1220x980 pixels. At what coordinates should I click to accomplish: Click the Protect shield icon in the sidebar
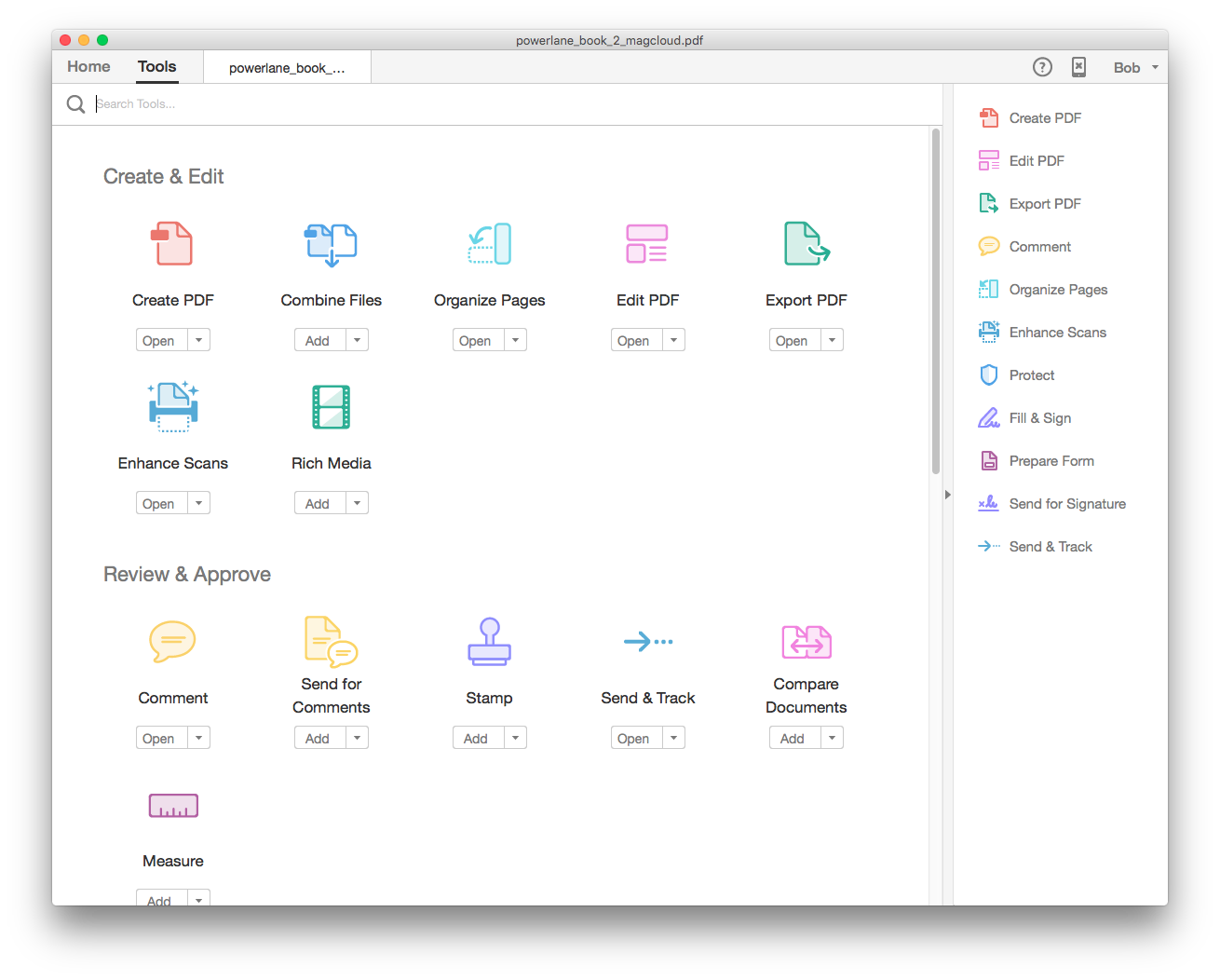click(x=989, y=375)
